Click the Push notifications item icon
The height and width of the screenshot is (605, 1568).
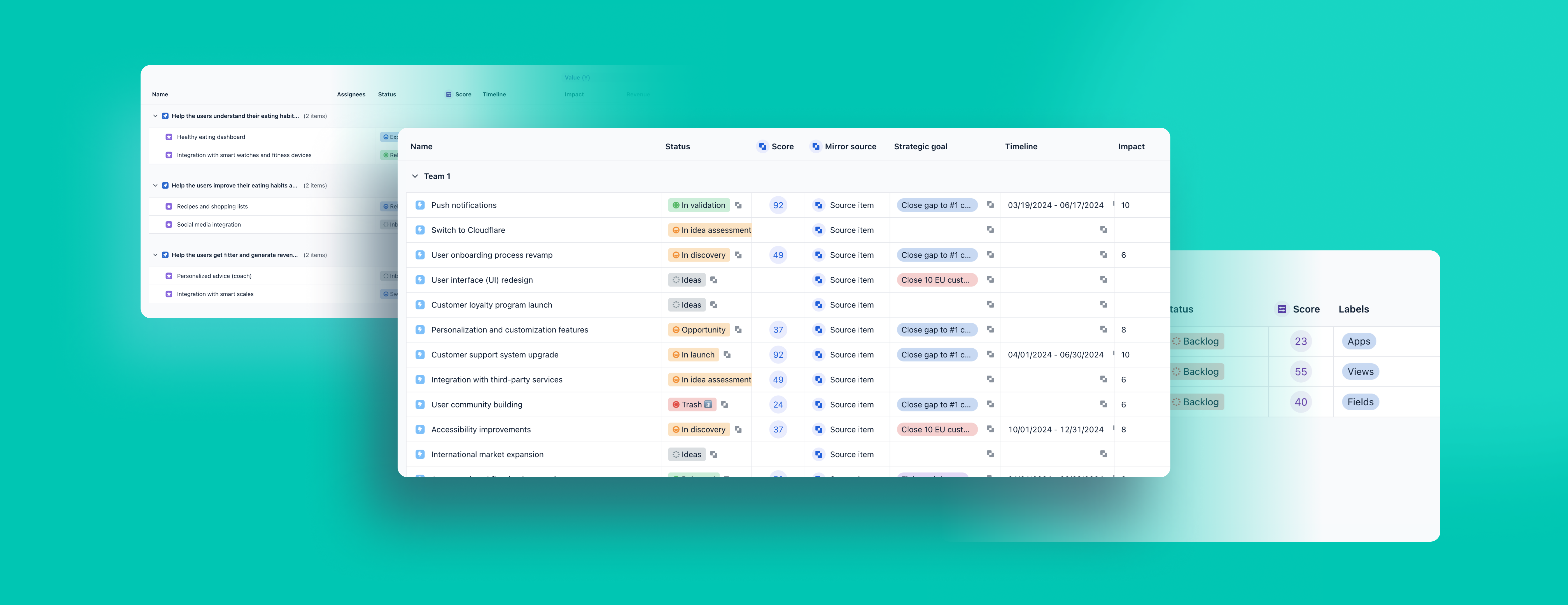420,205
